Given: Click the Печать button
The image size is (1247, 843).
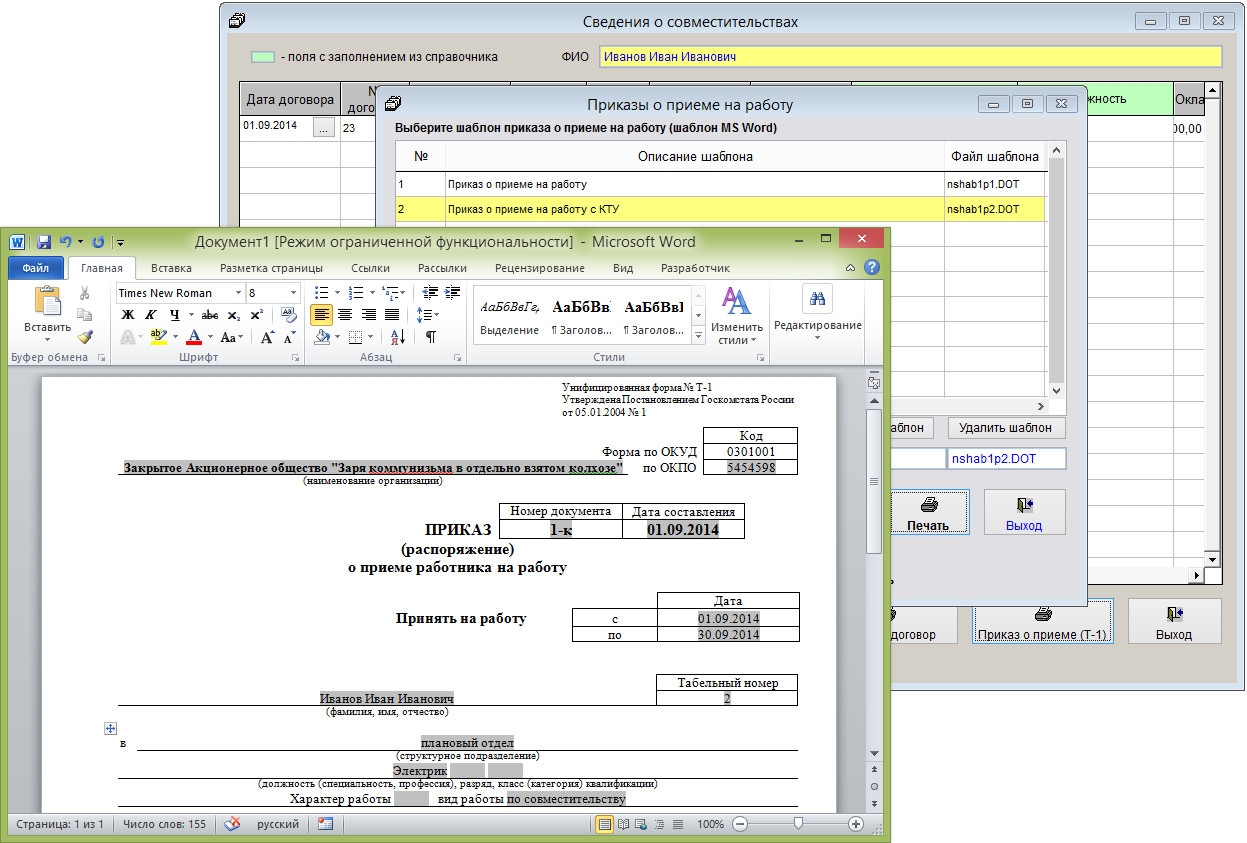Looking at the screenshot, I should point(927,512).
